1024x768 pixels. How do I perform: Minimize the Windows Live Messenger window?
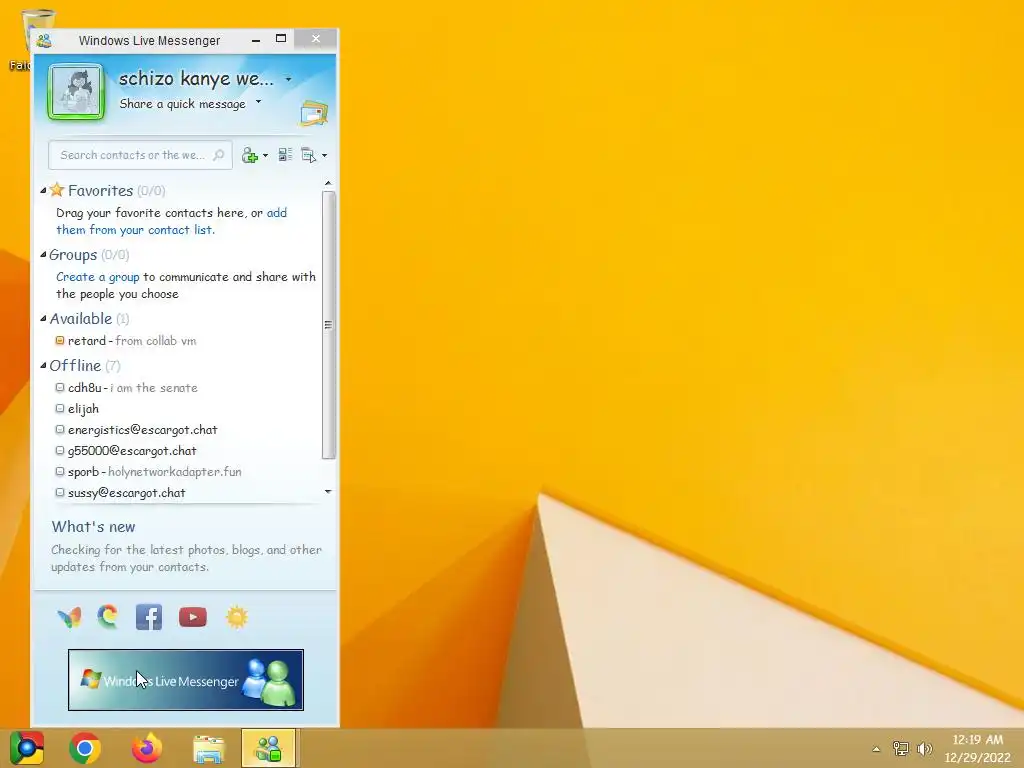[256, 40]
